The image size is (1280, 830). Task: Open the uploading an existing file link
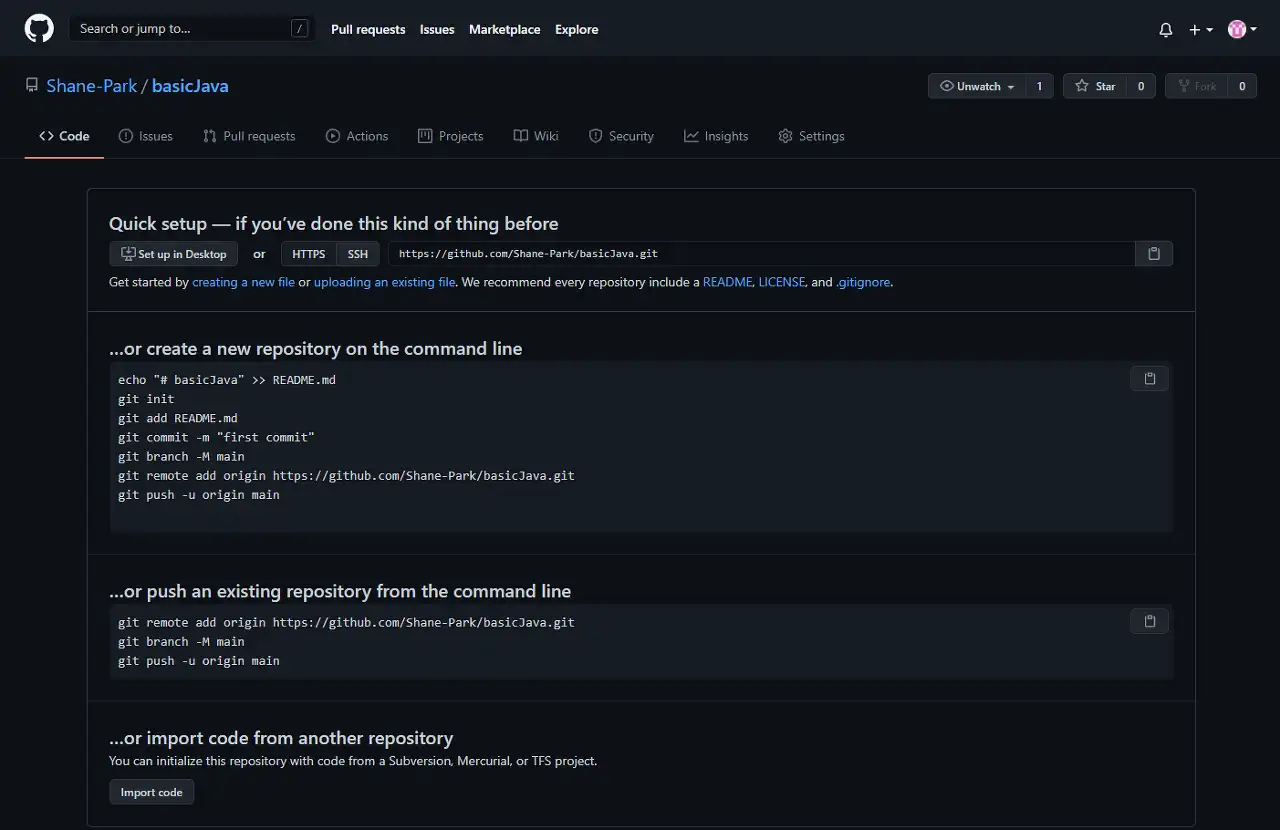pos(385,282)
